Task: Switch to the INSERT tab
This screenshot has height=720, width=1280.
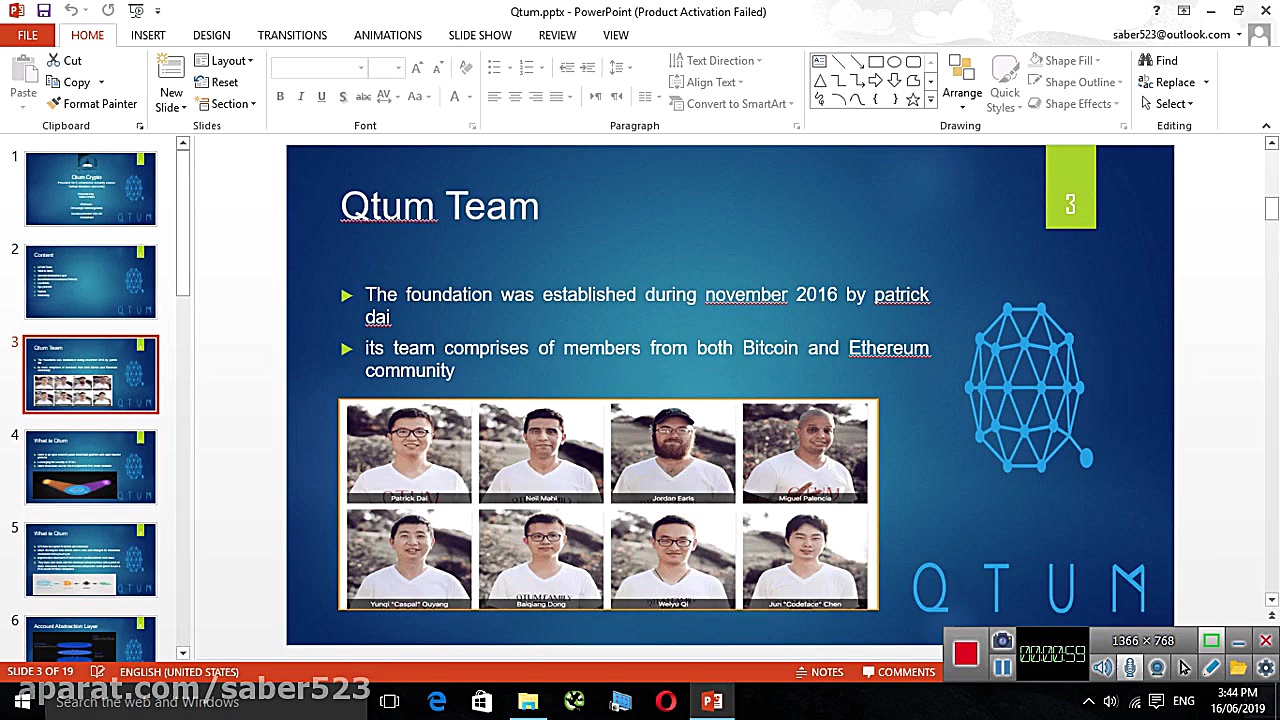Action: click(148, 35)
